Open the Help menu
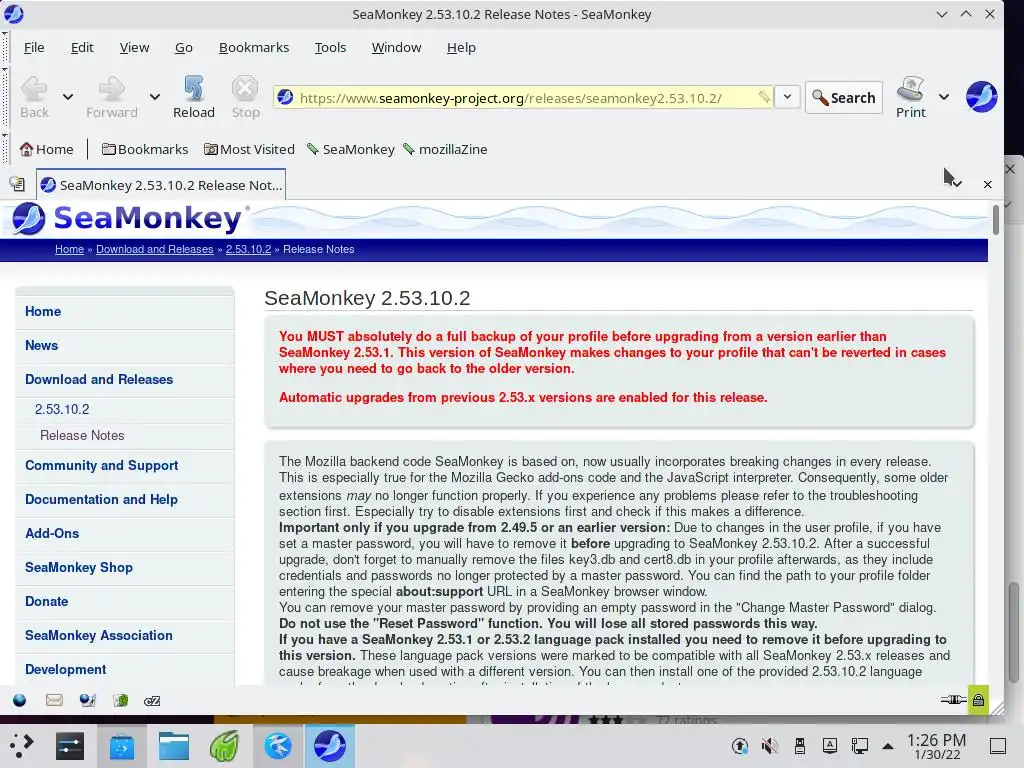This screenshot has width=1024, height=768. [461, 48]
